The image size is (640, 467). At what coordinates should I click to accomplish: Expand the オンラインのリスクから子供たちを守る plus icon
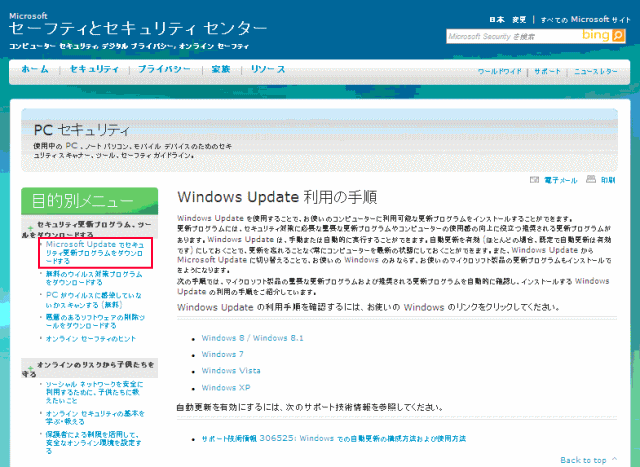click(30, 368)
